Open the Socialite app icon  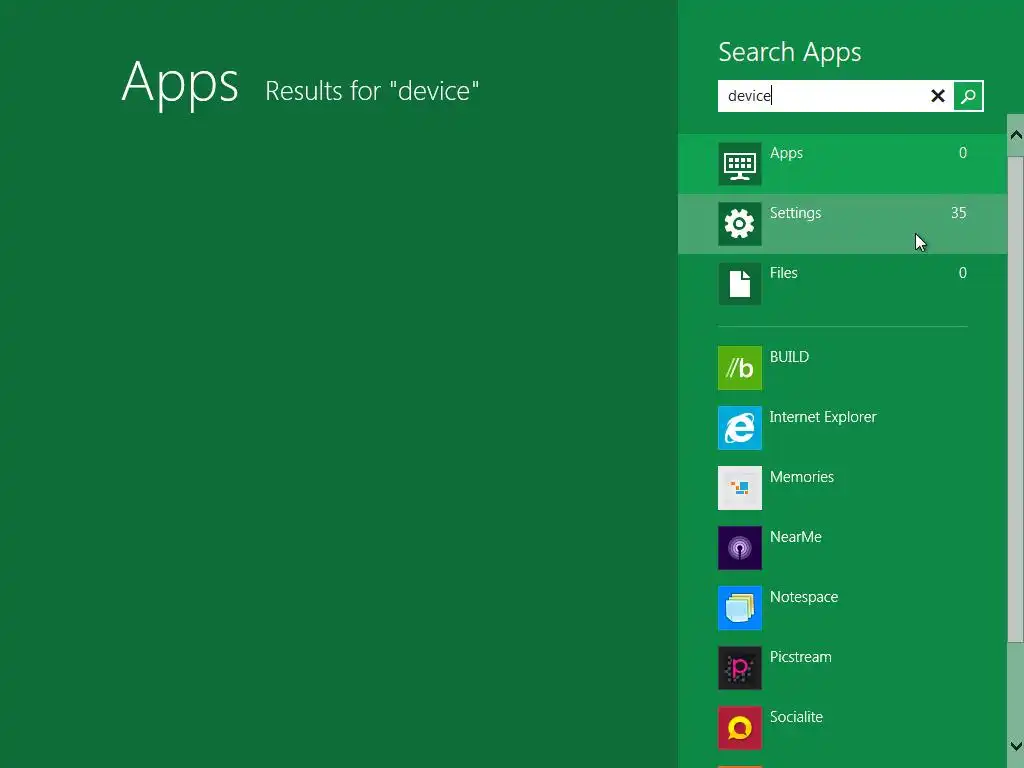739,728
